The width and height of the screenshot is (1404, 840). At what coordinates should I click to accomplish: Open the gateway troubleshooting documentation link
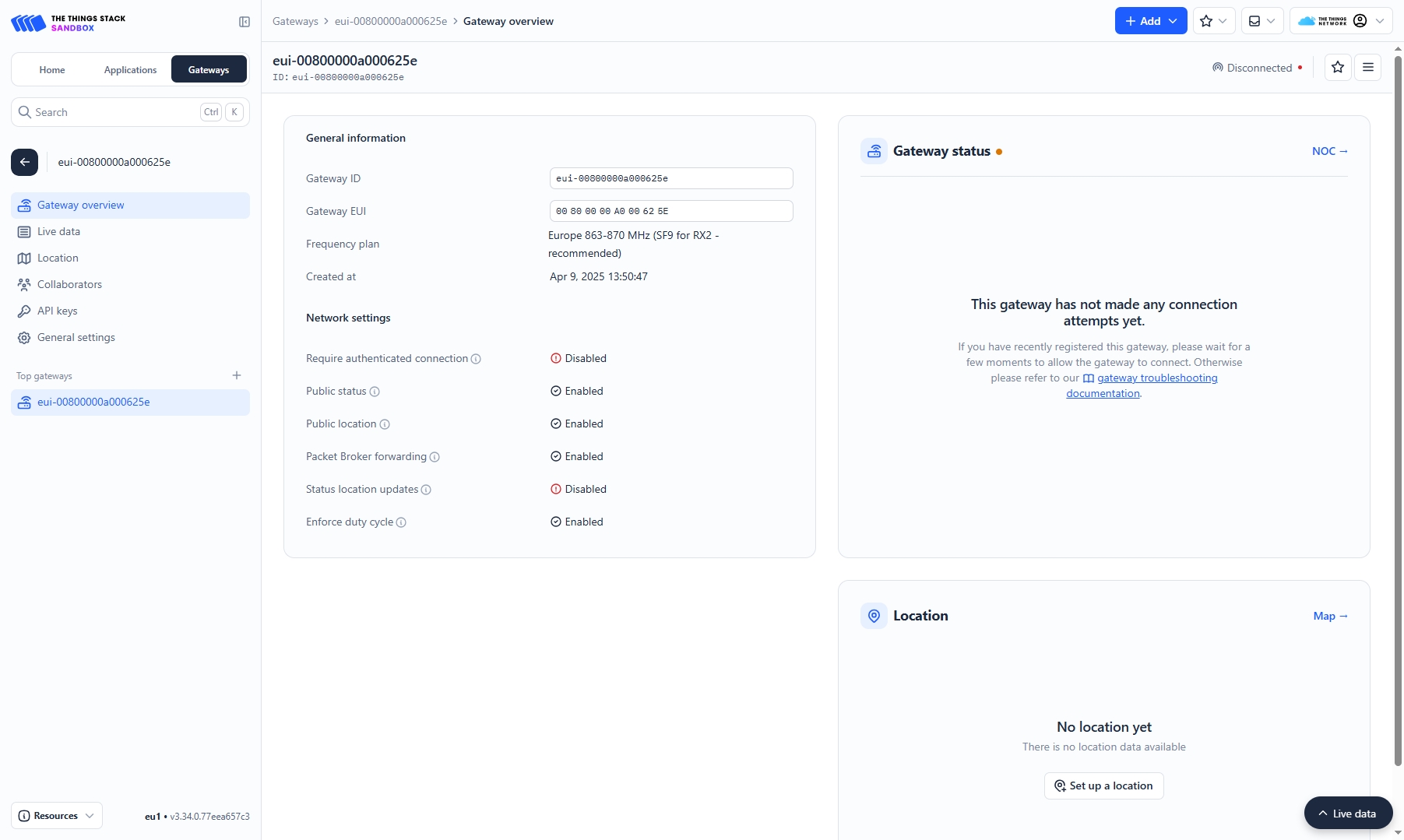[x=1156, y=378]
